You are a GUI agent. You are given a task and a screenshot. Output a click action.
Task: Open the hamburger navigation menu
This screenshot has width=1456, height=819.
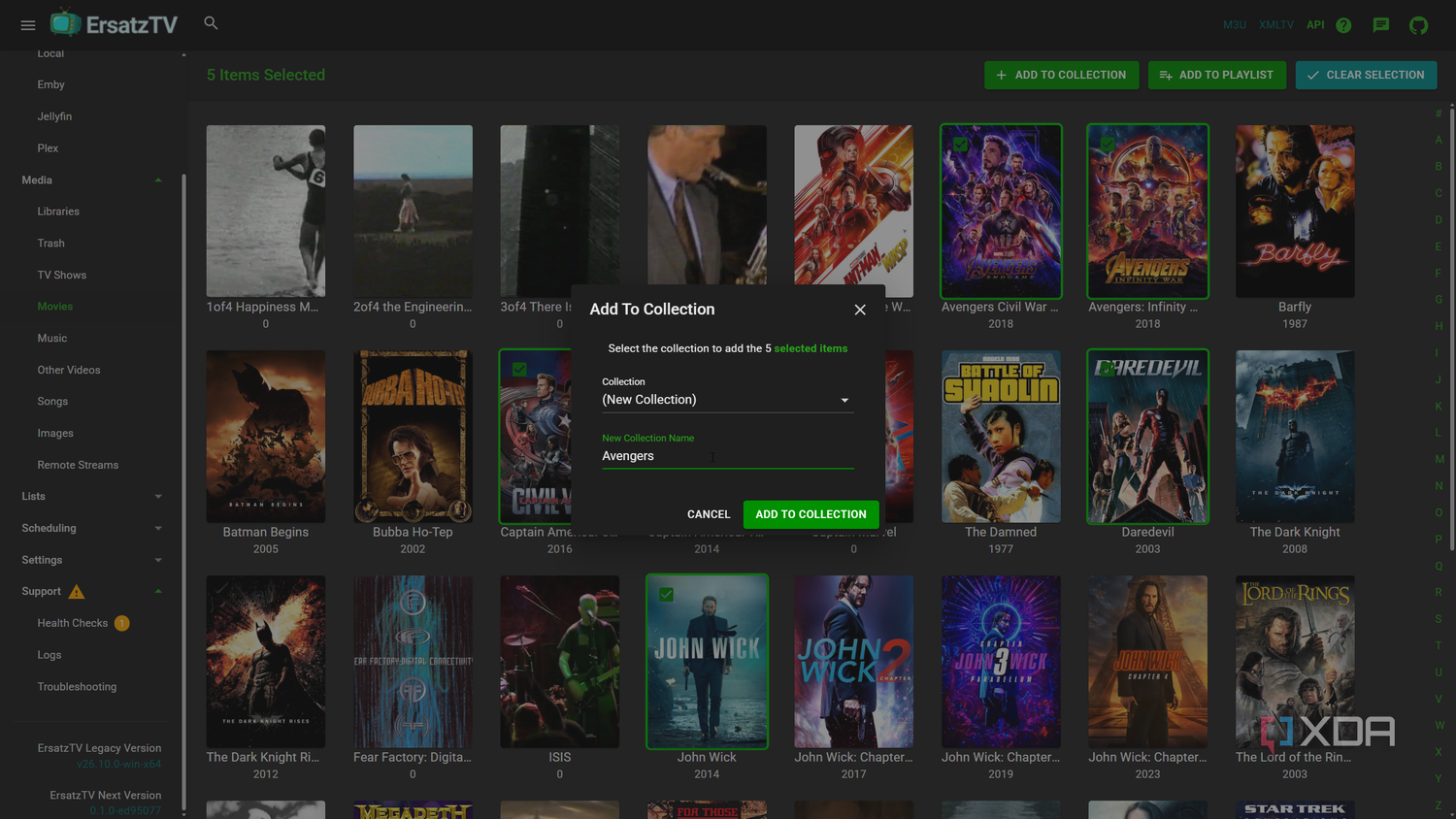coord(28,25)
